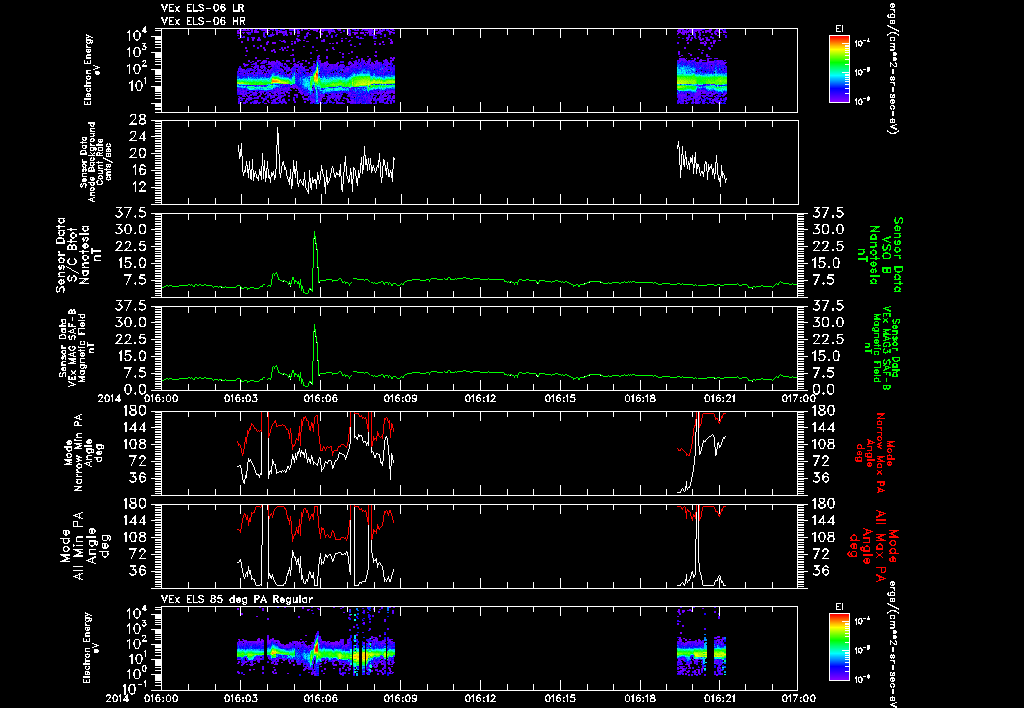Screen dimensions: 1024x708
Task: Click '016:09' on the time axis under the SAF-B panel
Action: pos(400,398)
